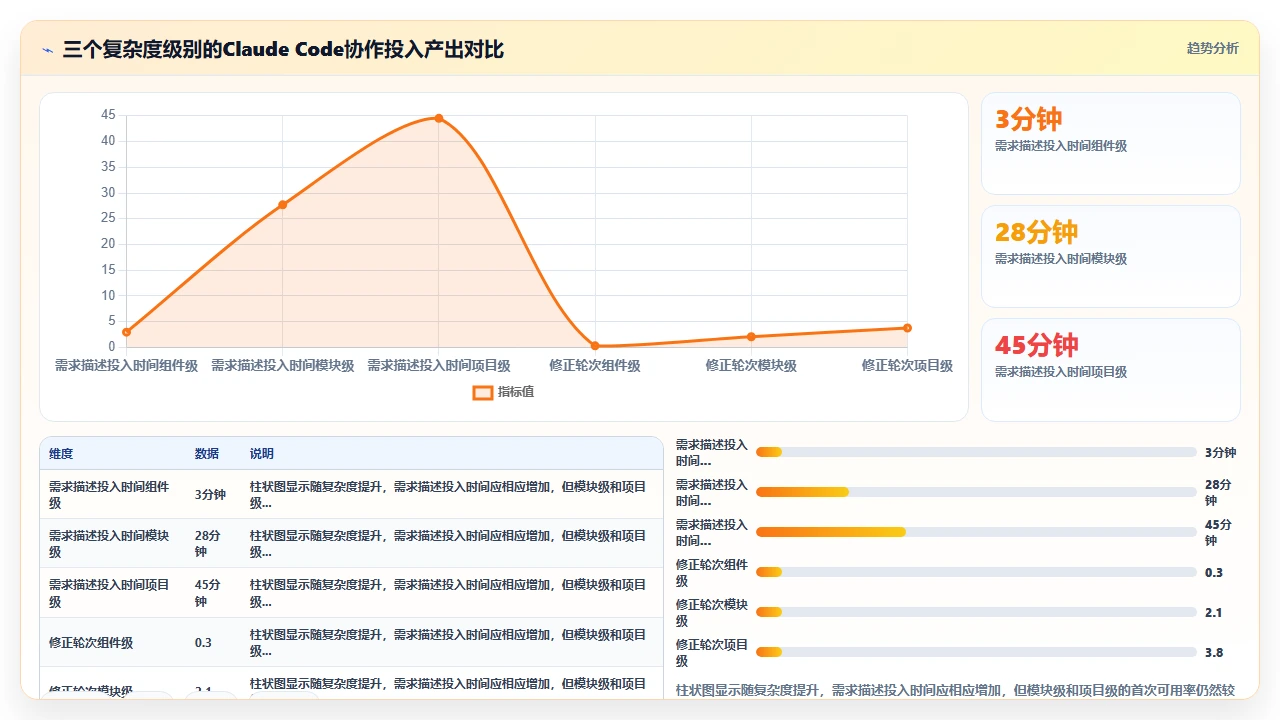
Task: Click the 说明 table column header
Action: point(262,454)
